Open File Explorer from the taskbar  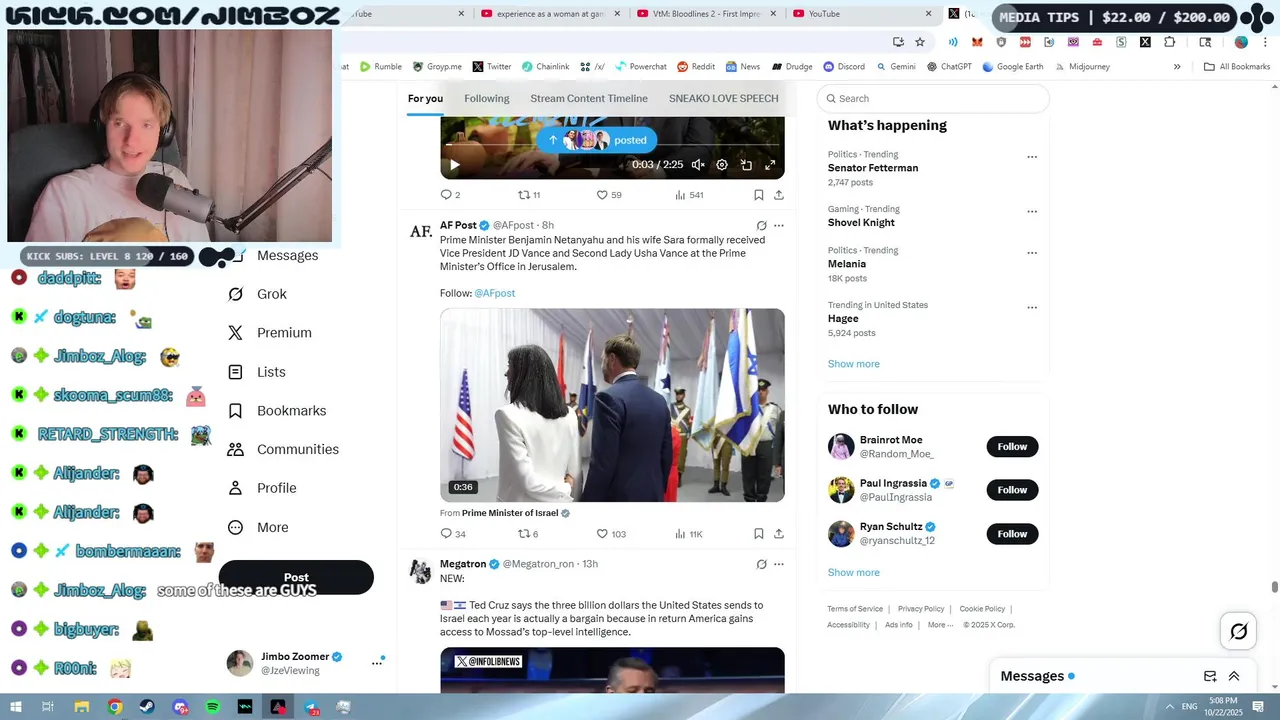(82, 707)
